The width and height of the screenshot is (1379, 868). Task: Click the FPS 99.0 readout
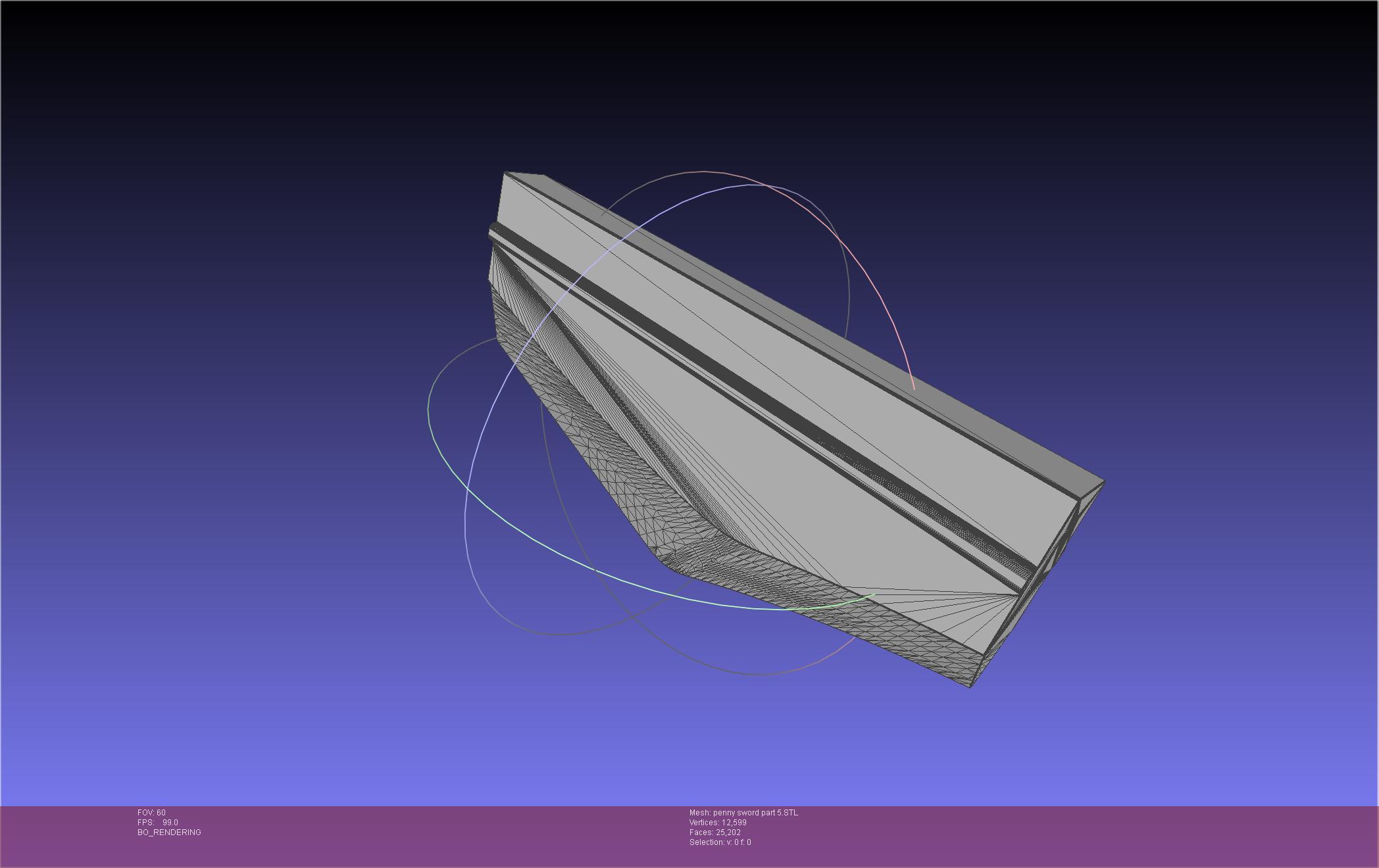(158, 823)
